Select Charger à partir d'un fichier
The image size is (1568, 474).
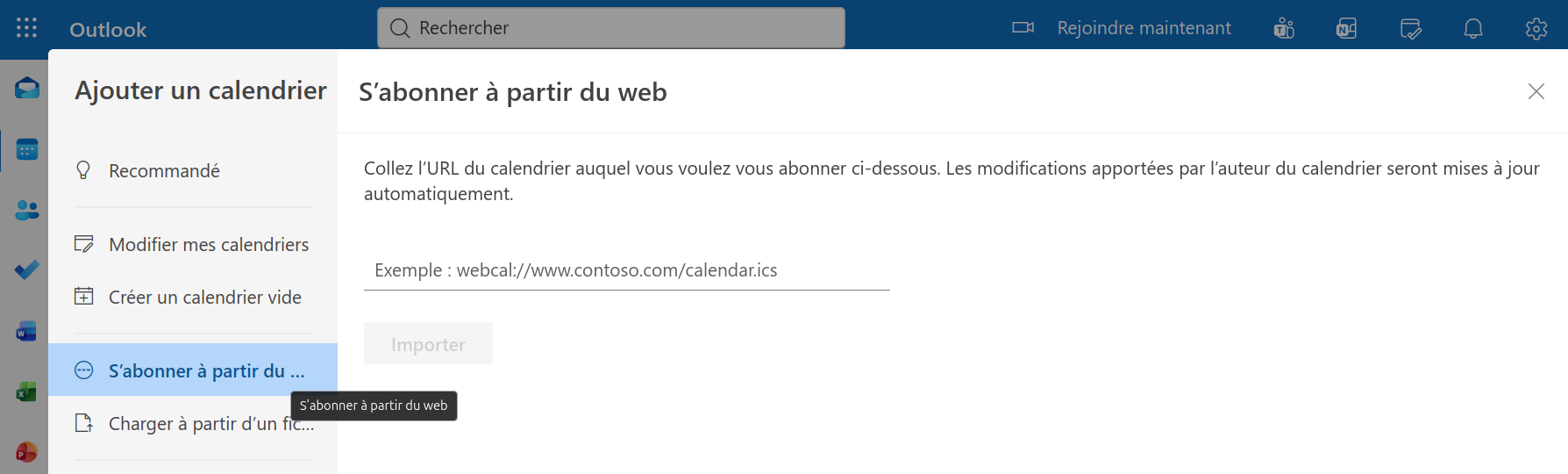pyautogui.click(x=210, y=424)
